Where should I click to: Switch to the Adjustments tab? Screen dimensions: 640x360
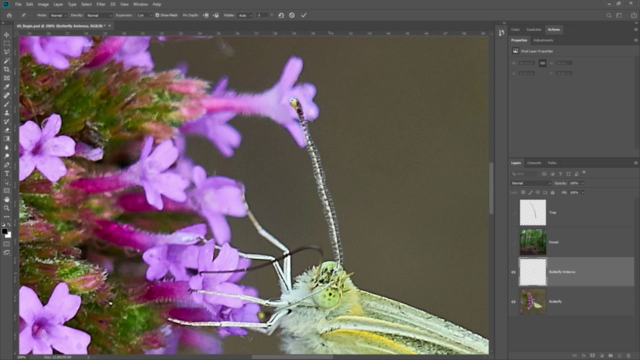[543, 40]
